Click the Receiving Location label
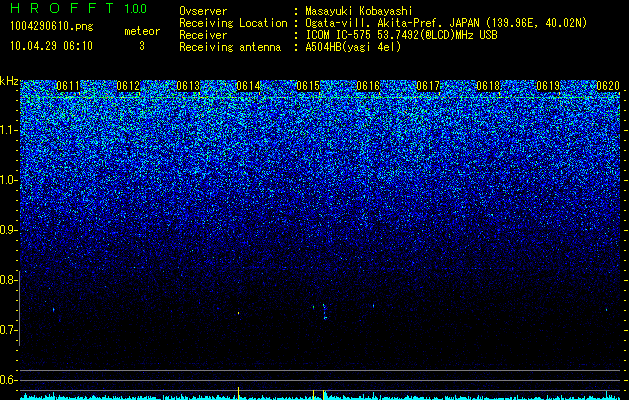Image resolution: width=629 pixels, height=400 pixels. coord(233,23)
